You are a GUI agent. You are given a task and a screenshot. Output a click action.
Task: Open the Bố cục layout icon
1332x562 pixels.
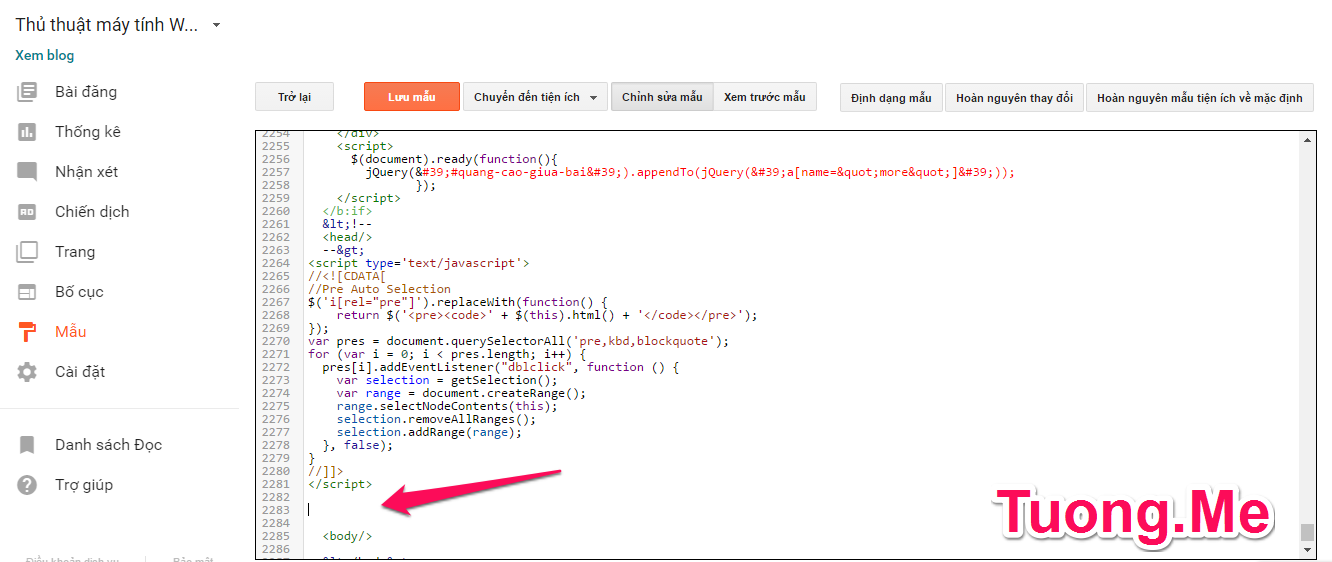(27, 292)
